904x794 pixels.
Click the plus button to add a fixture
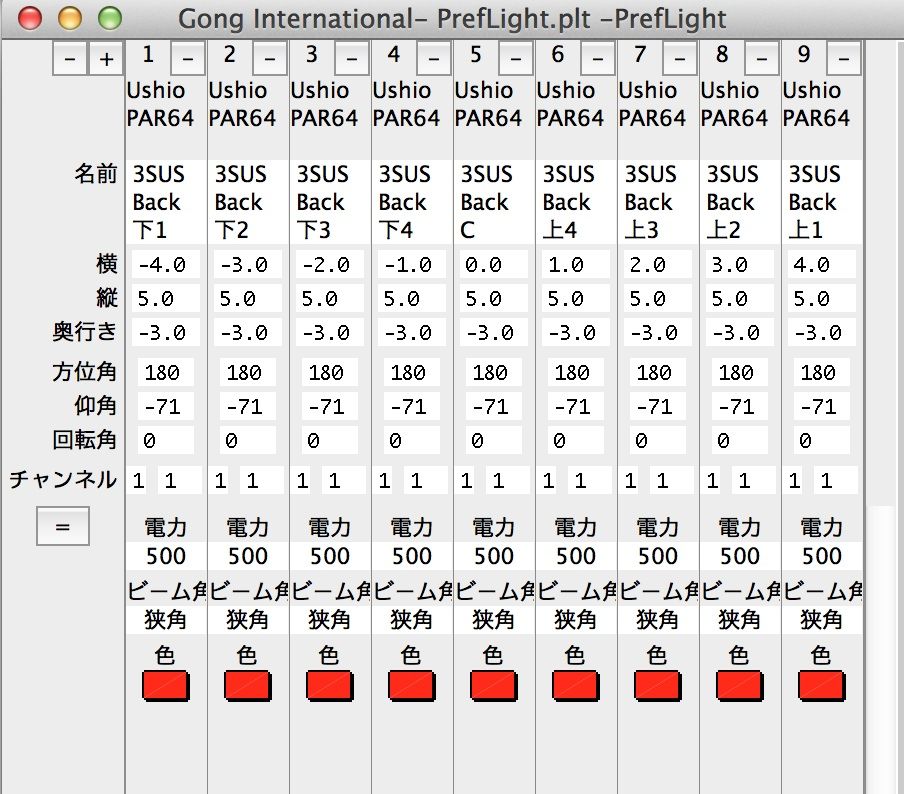tap(106, 58)
